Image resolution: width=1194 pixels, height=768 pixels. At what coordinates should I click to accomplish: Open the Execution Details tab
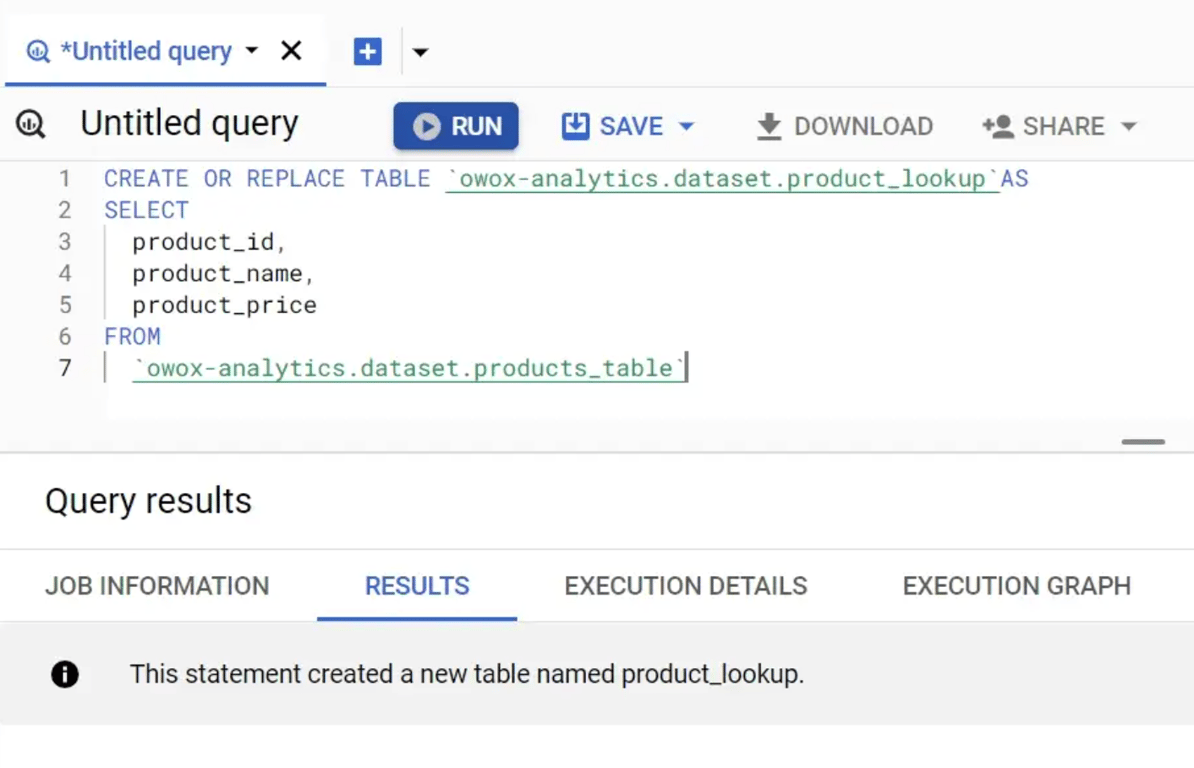(685, 586)
